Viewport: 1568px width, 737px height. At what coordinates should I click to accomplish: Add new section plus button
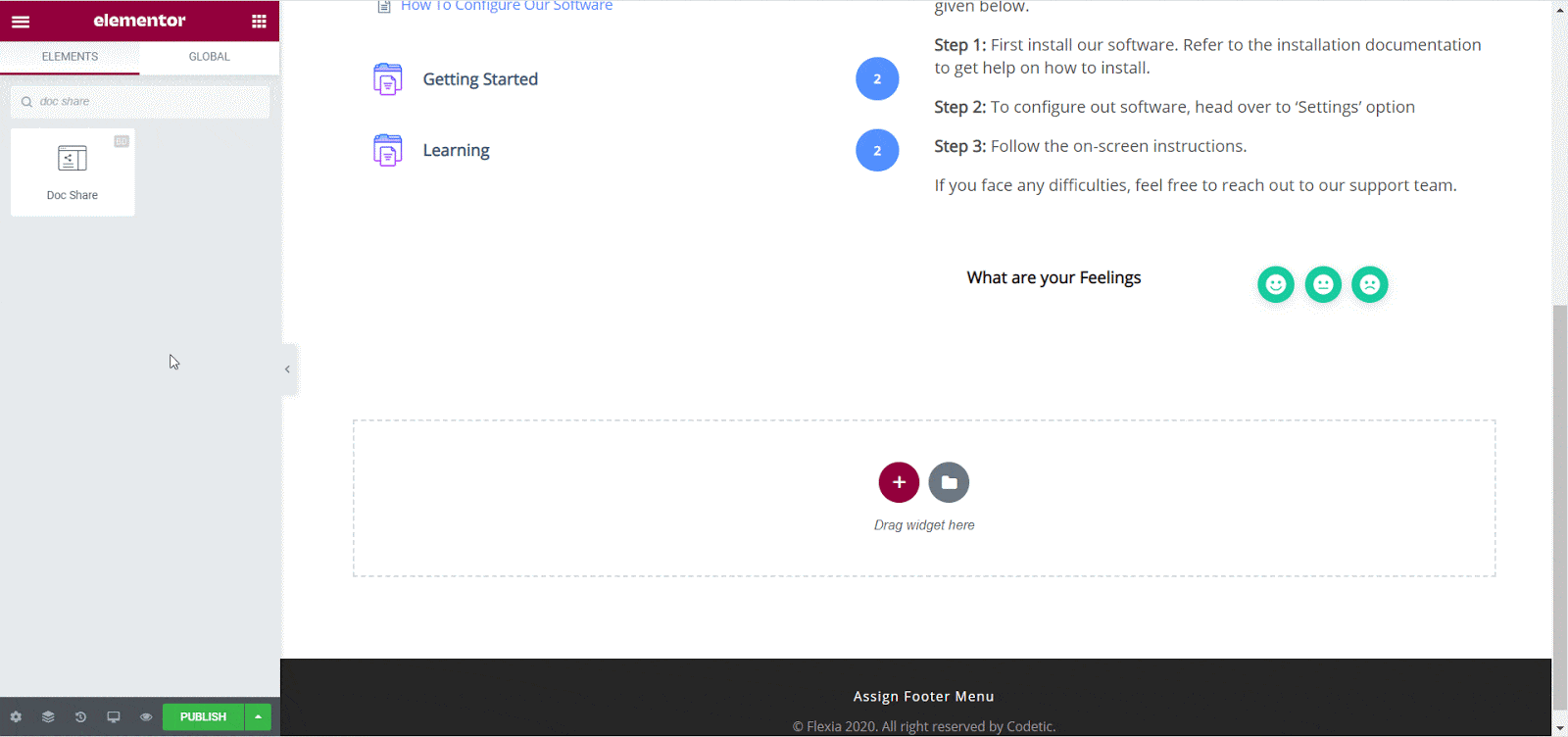899,482
